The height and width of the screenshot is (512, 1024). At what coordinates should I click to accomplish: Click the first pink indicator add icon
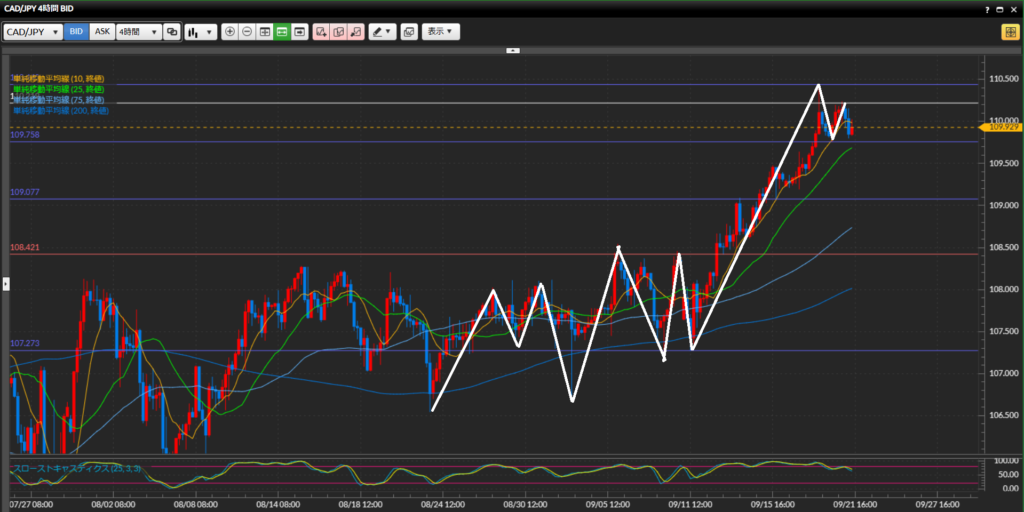321,32
